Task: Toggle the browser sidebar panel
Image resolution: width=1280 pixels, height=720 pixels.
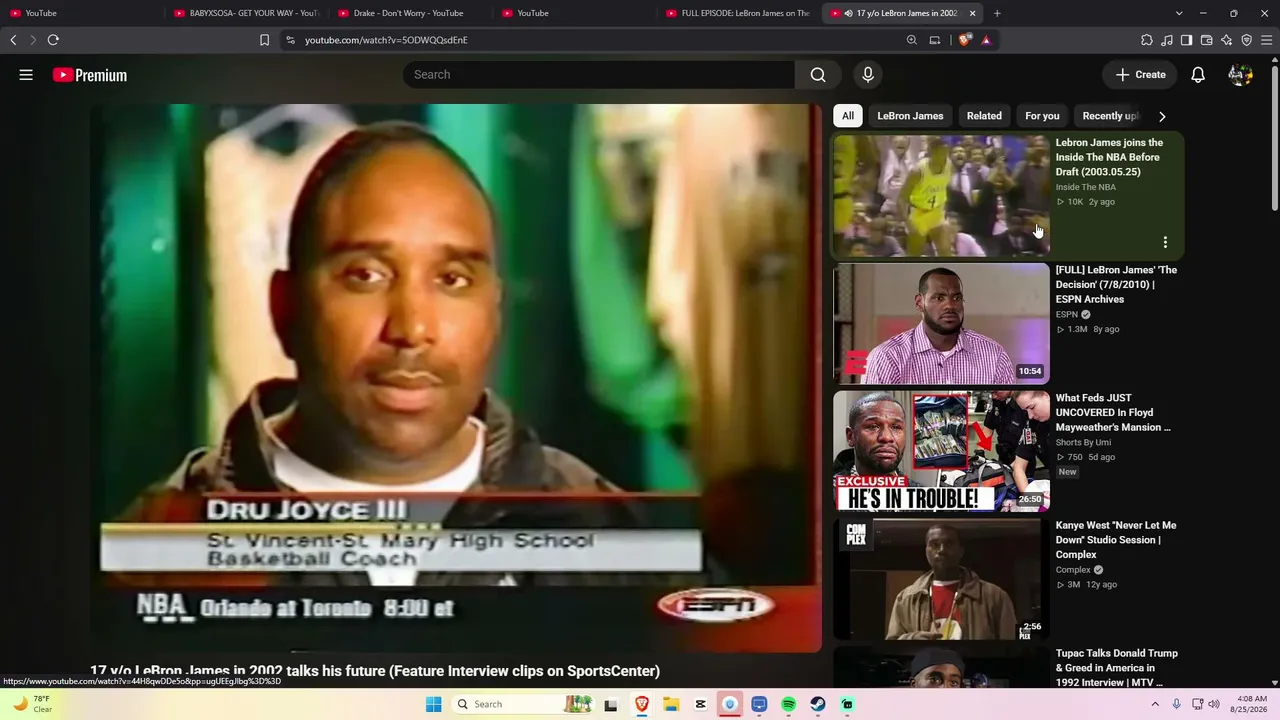Action: 1186,40
